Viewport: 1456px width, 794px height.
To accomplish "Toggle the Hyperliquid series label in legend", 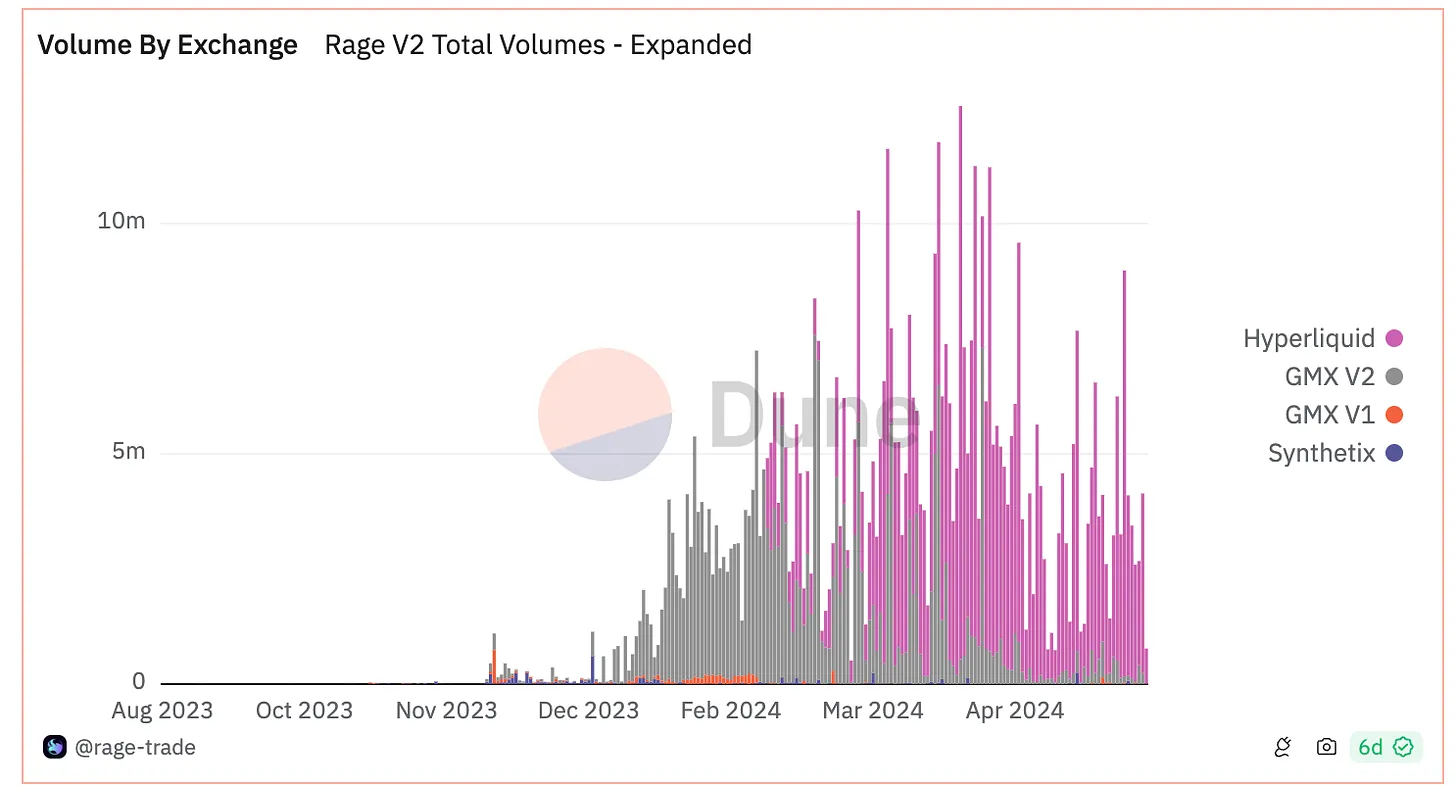I will point(1308,339).
